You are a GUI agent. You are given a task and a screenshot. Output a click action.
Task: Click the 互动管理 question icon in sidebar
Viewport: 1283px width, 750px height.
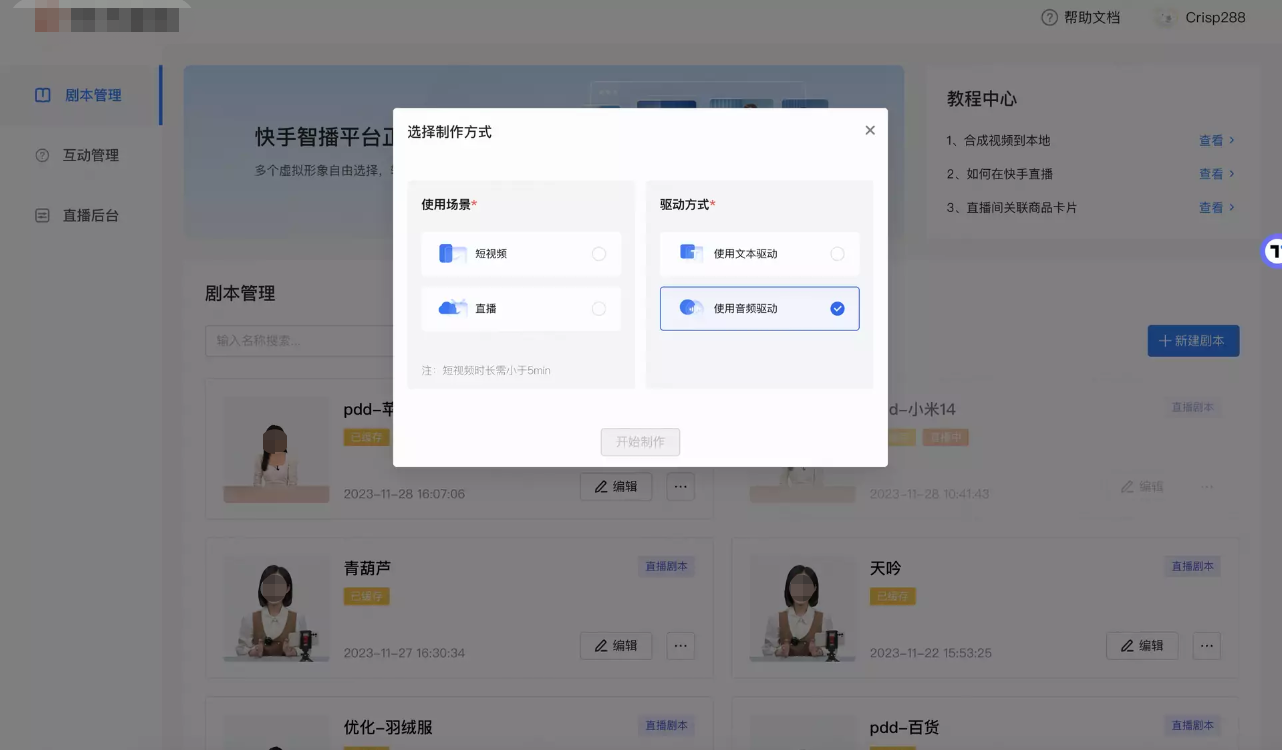pos(41,155)
